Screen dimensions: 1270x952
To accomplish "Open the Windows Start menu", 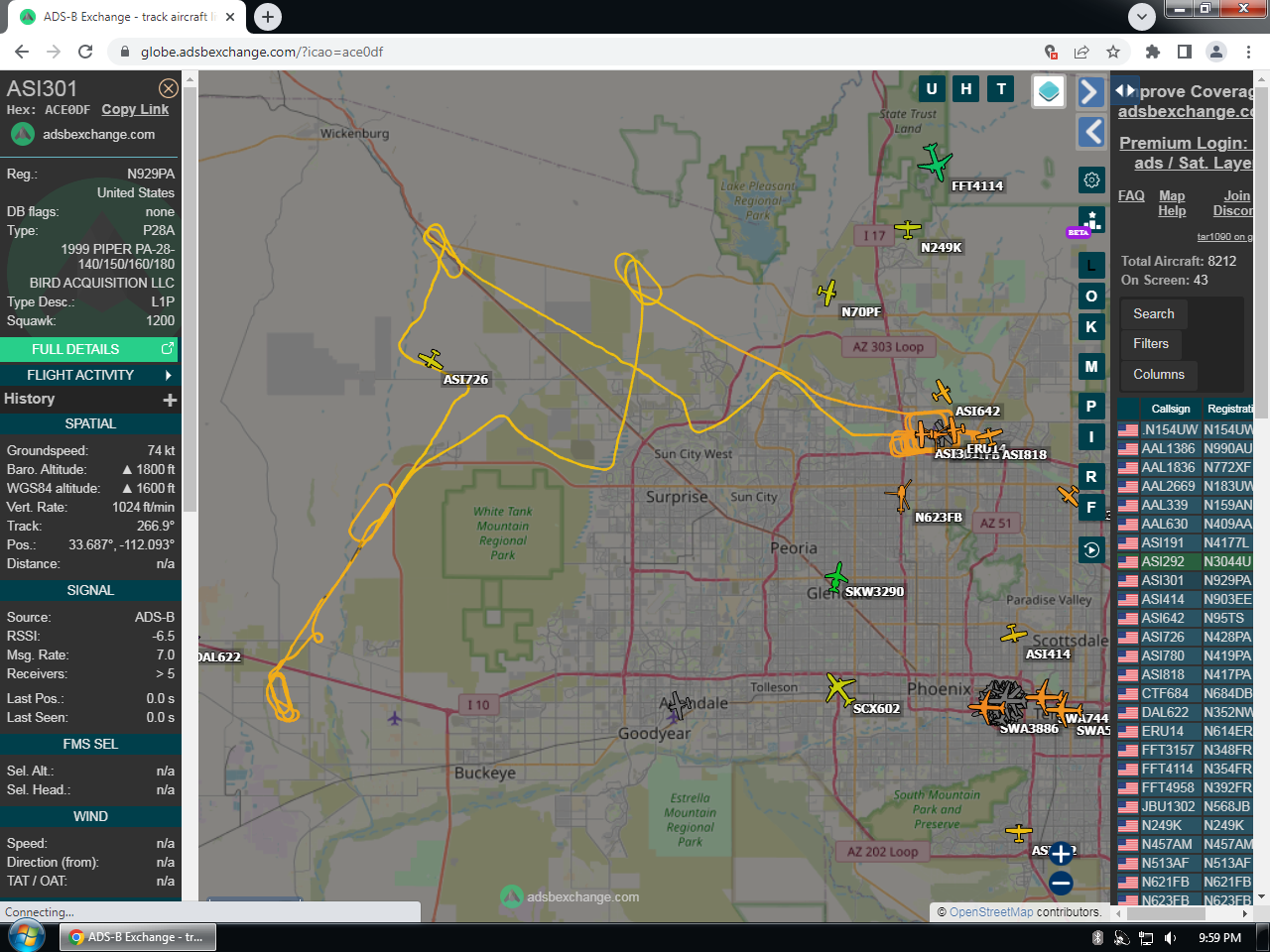I will (26, 937).
